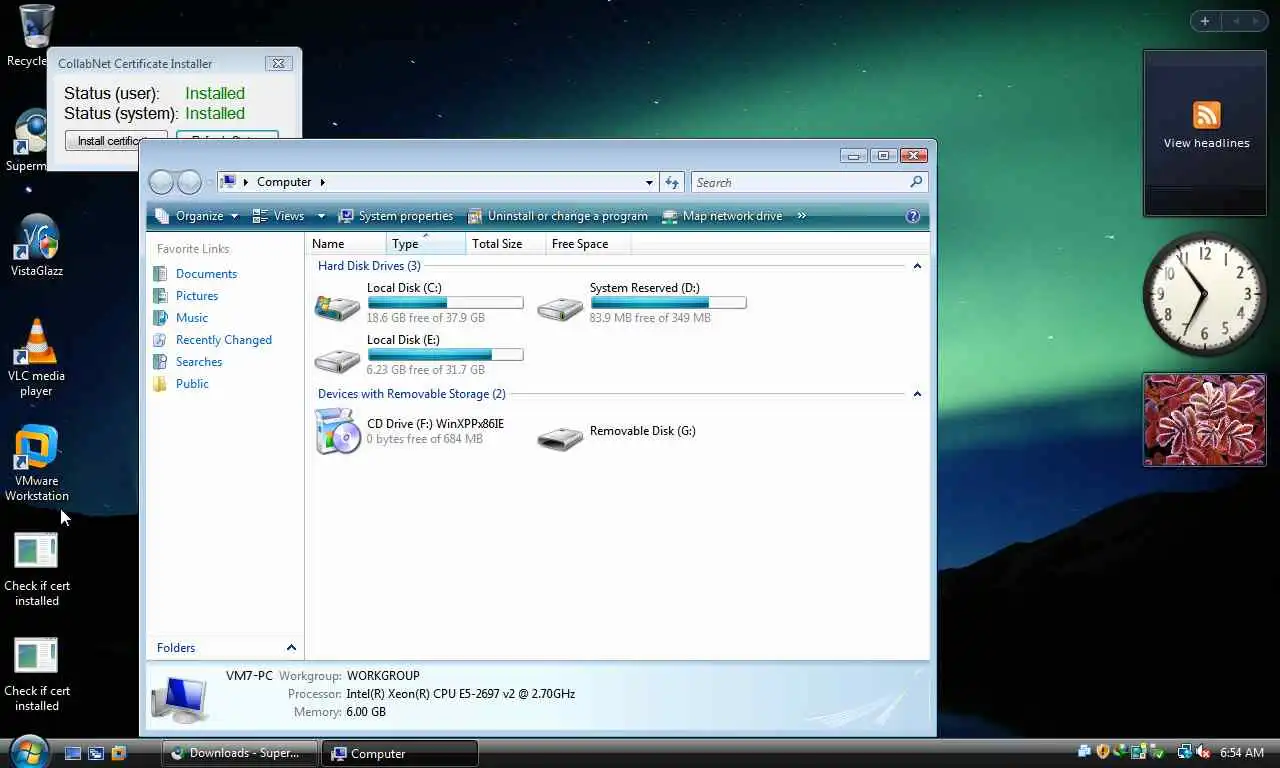Click into the Explorer Search field

[800, 182]
